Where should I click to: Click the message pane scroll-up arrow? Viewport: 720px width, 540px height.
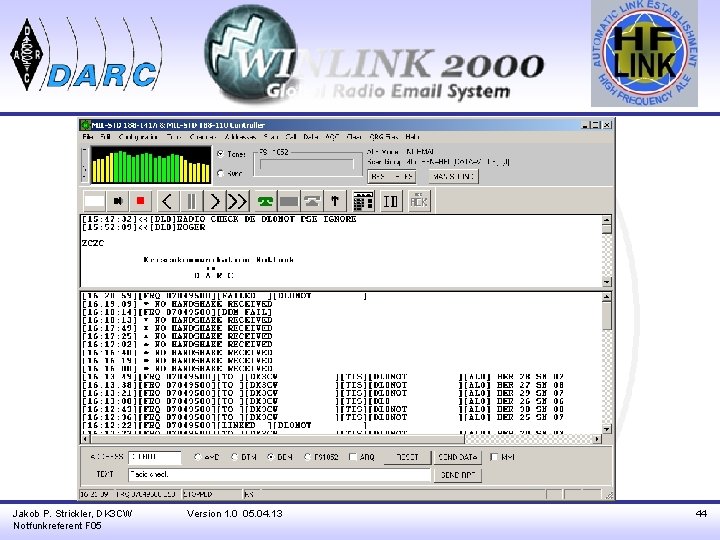[x=607, y=220]
